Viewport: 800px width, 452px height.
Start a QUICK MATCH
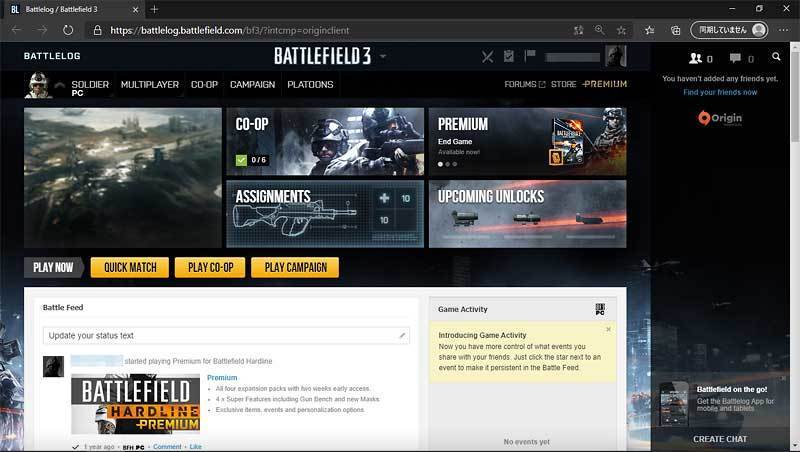point(130,267)
